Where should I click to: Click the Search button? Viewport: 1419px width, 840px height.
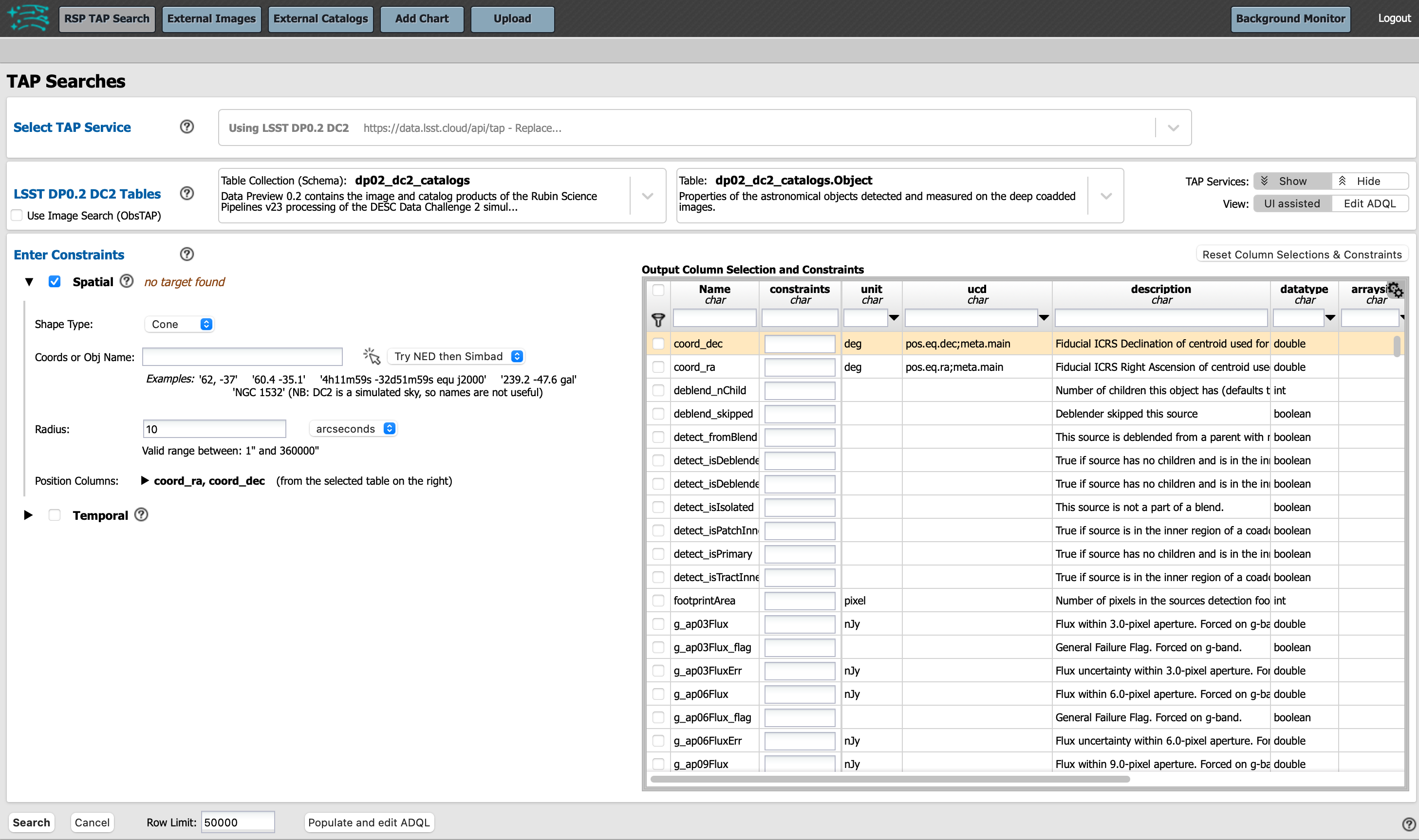31,822
